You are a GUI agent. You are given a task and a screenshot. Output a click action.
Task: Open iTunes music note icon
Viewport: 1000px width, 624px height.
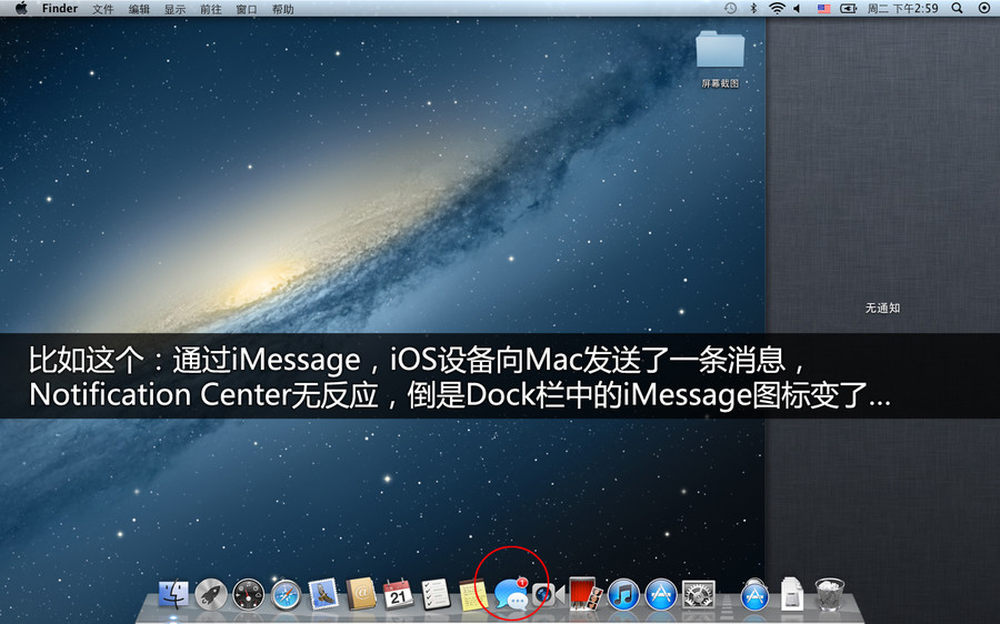(623, 595)
